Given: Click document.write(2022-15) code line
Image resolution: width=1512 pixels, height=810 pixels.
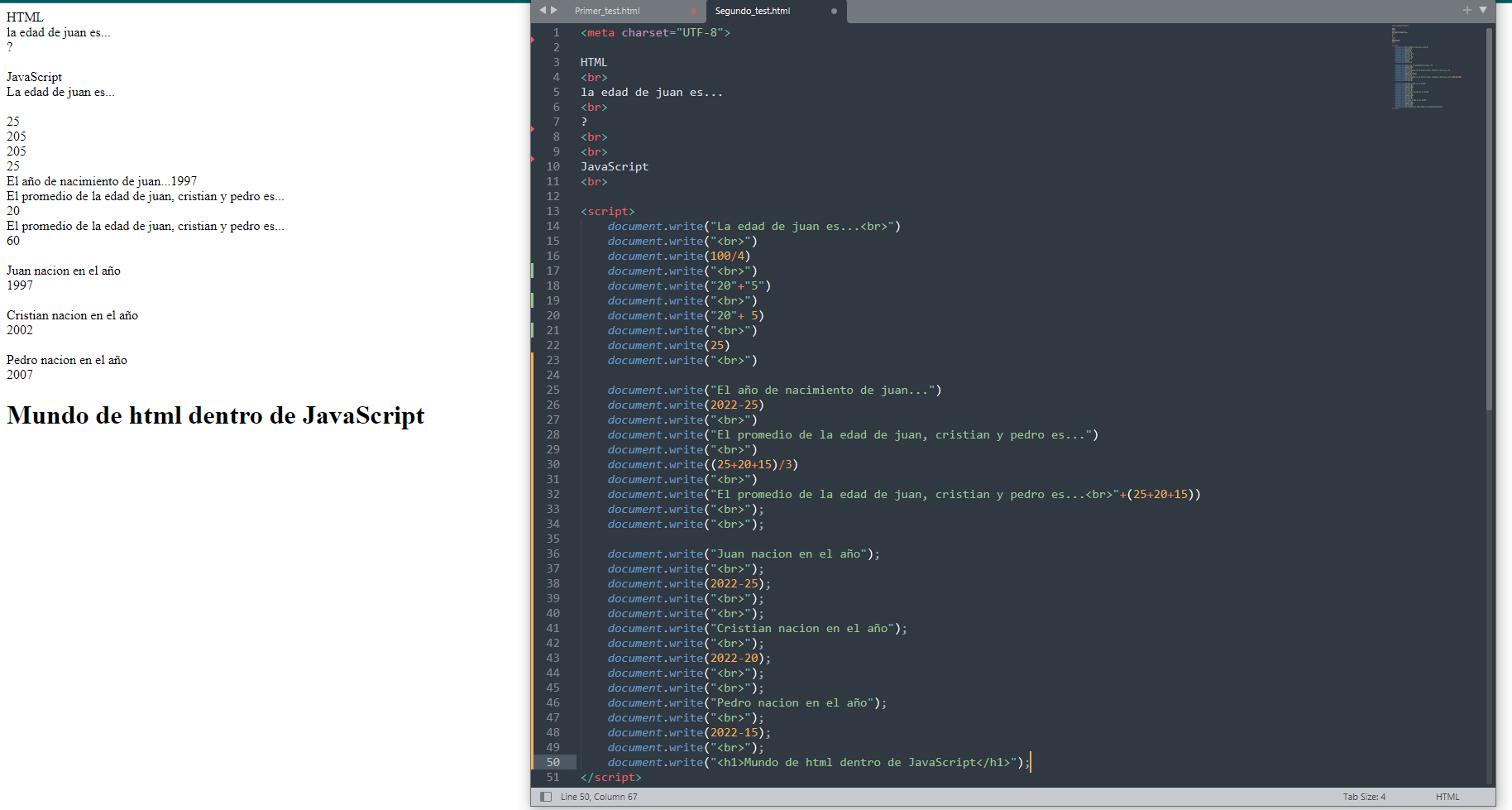Looking at the screenshot, I should [689, 732].
